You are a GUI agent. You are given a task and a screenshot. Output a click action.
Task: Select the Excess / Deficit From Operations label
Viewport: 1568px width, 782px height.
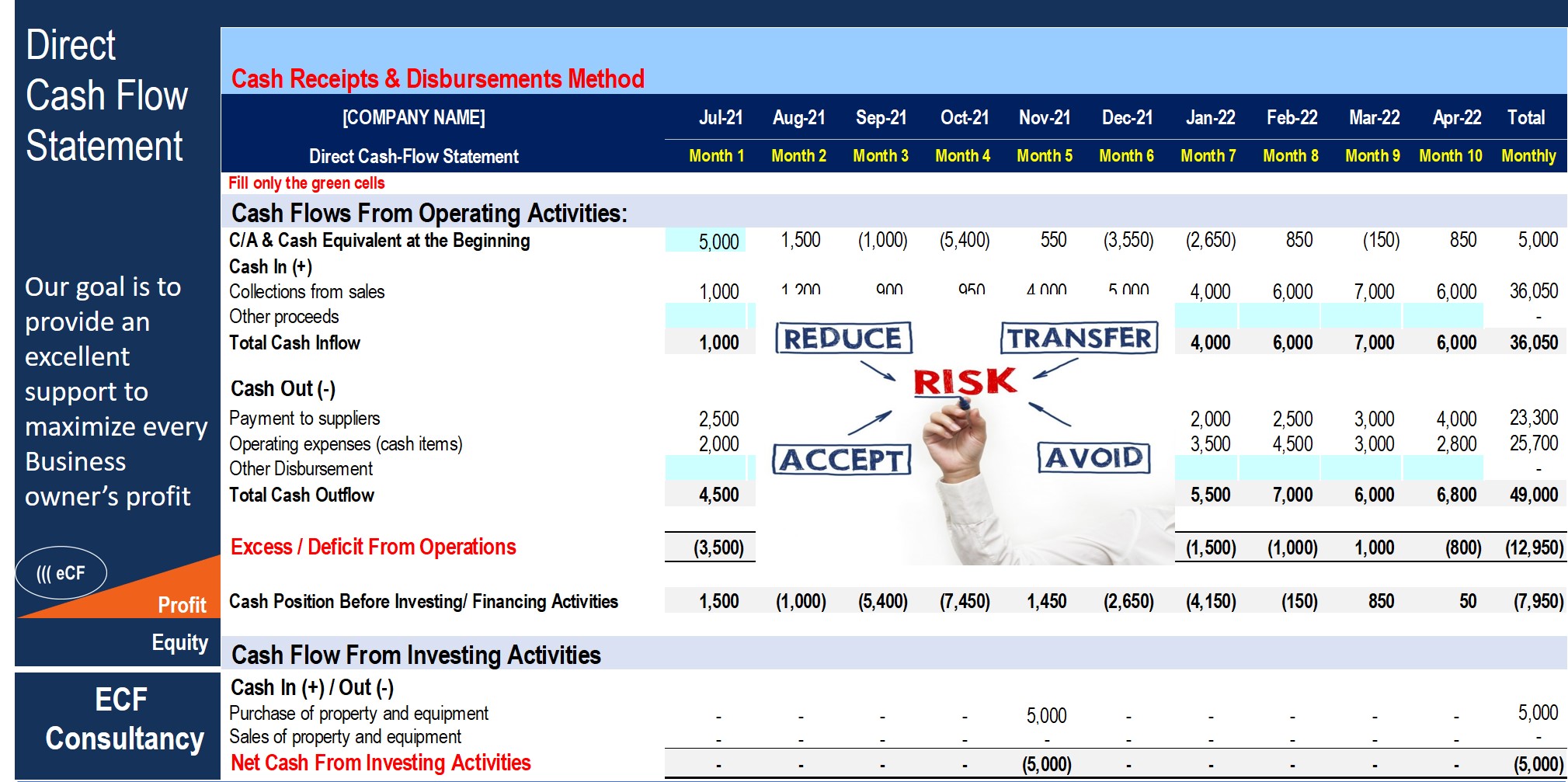[x=374, y=547]
